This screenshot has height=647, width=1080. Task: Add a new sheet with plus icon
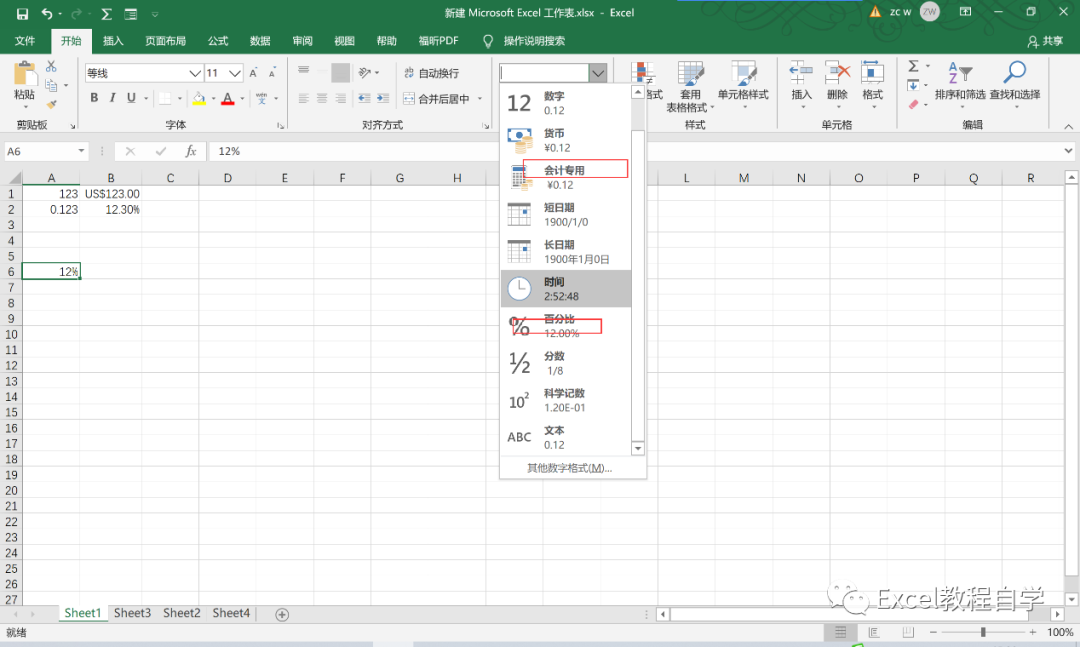[282, 615]
